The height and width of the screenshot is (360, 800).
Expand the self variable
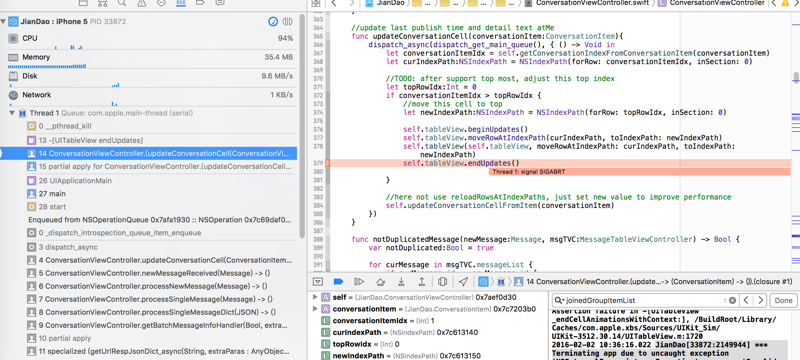[x=316, y=297]
